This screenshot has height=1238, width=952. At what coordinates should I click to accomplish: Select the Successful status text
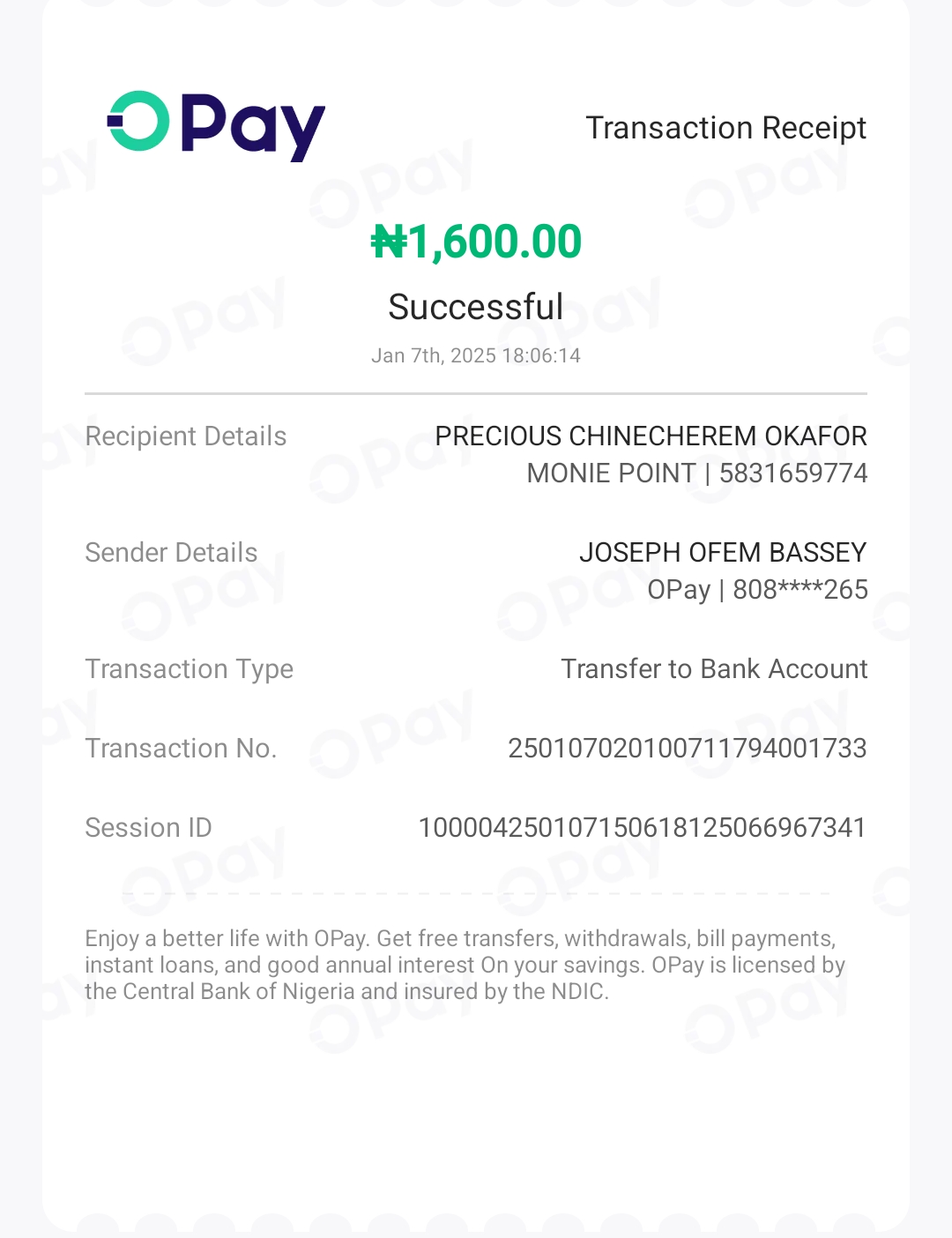(476, 307)
